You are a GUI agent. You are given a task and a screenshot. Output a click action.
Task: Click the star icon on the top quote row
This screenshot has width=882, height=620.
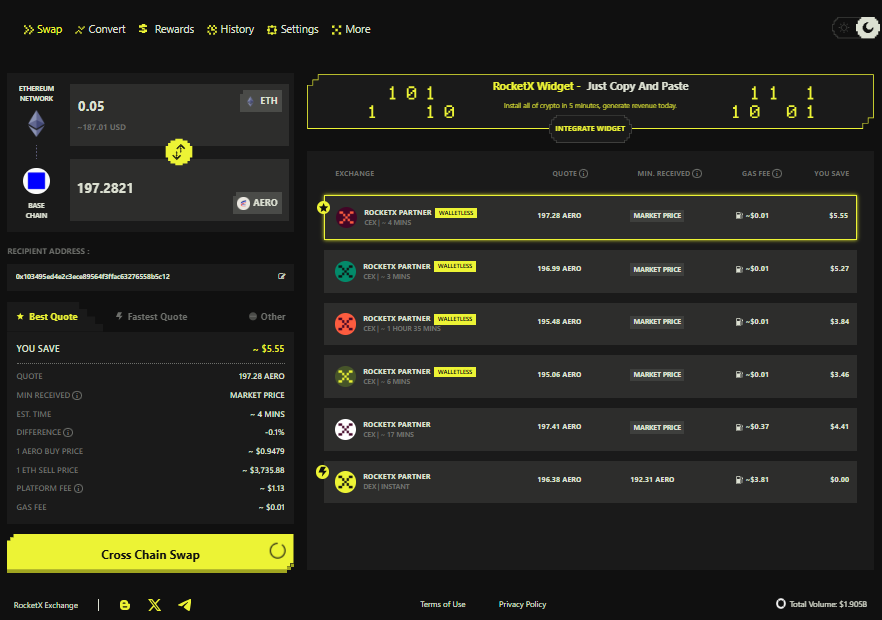322,206
